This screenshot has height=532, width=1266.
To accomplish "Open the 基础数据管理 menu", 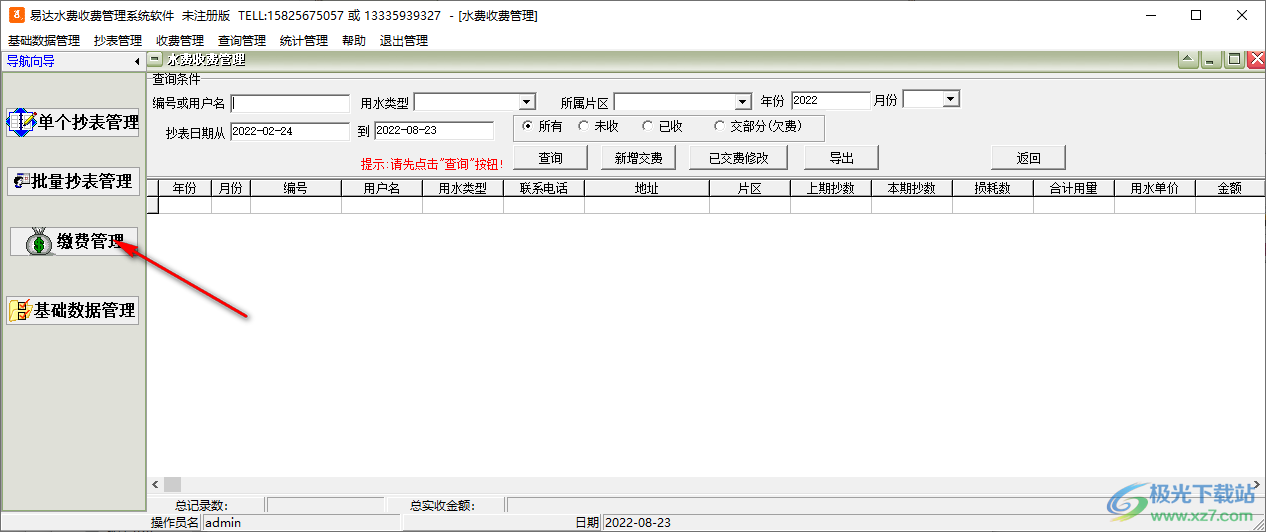I will pyautogui.click(x=44, y=41).
